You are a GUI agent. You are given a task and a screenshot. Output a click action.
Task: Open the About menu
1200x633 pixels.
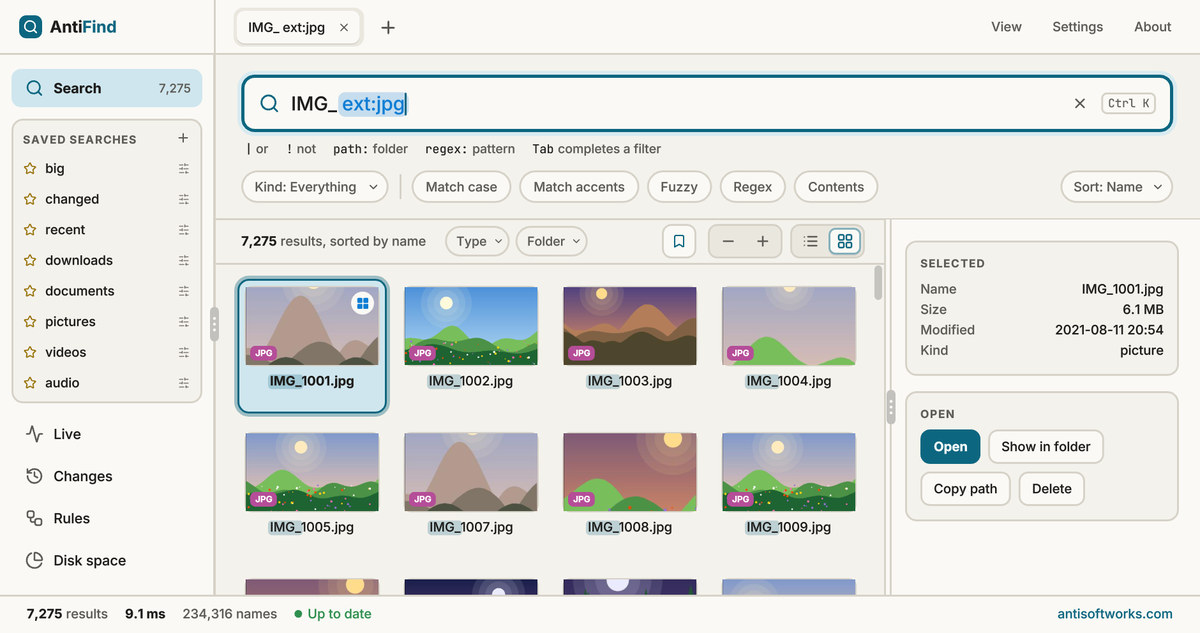1152,27
